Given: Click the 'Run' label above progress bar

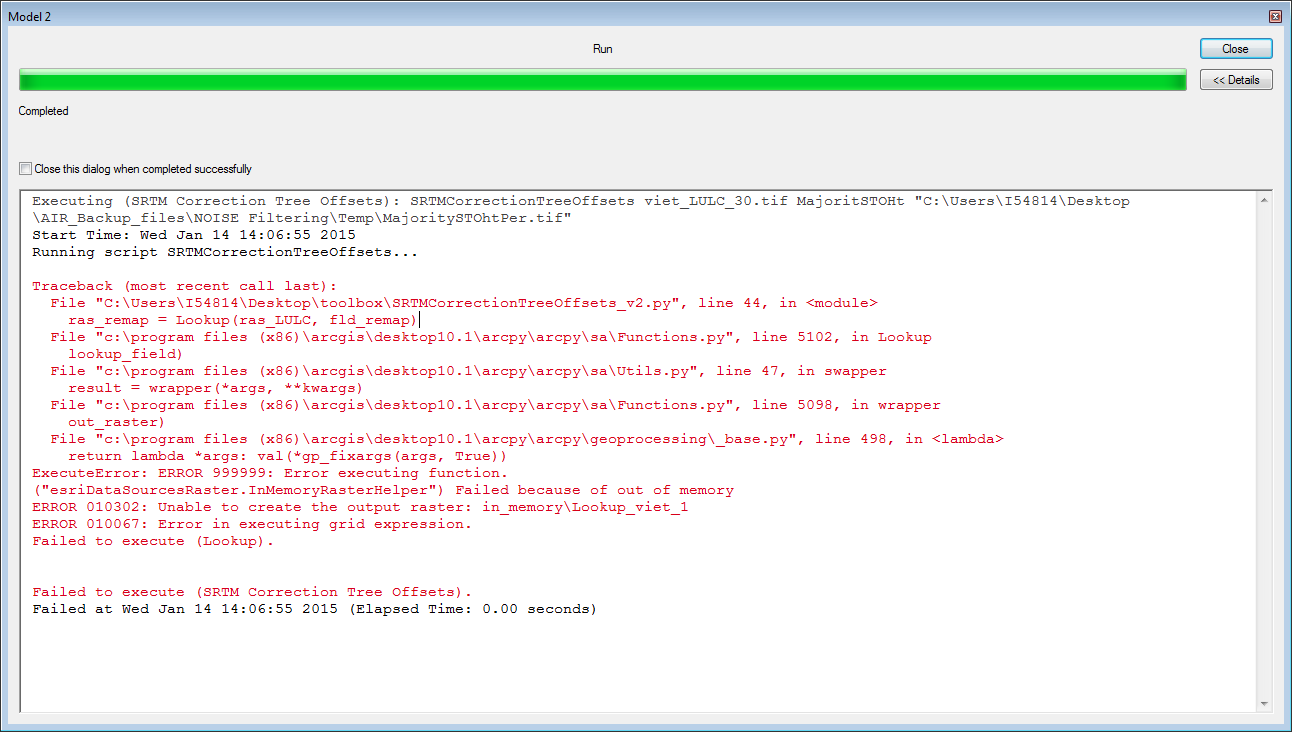Looking at the screenshot, I should coord(603,49).
